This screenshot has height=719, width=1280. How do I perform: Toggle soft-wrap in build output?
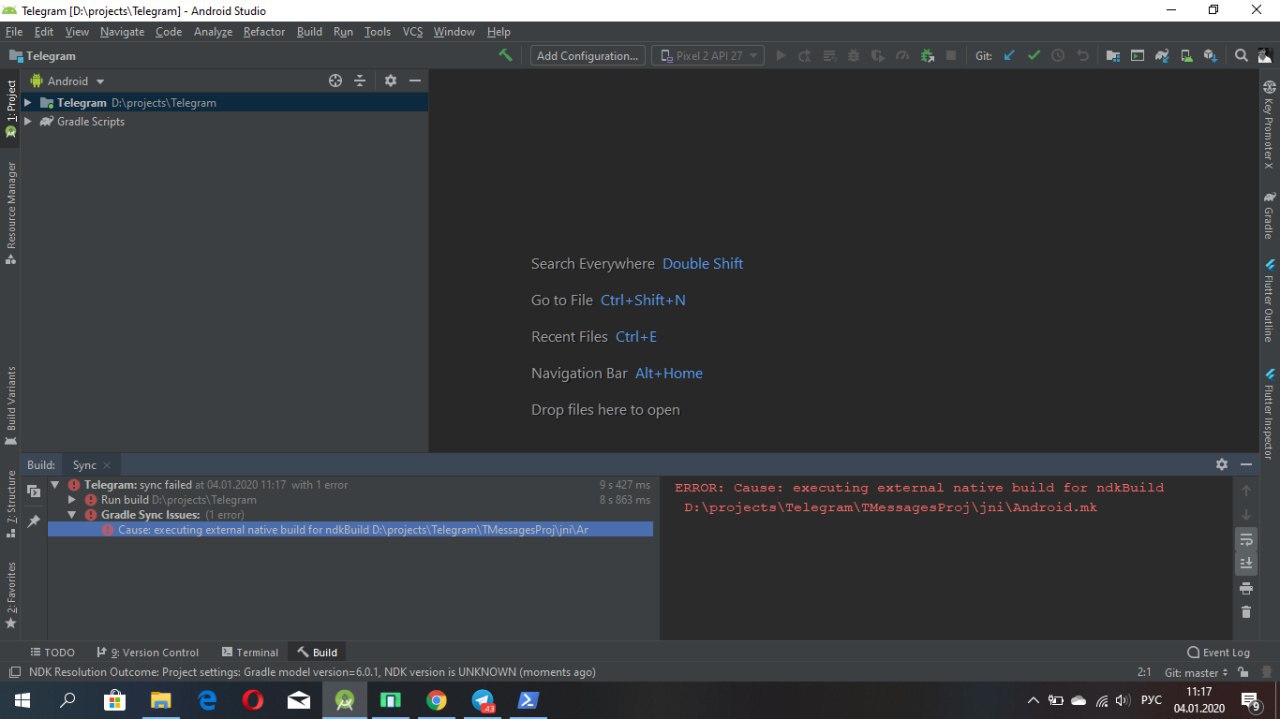pyautogui.click(x=1246, y=540)
